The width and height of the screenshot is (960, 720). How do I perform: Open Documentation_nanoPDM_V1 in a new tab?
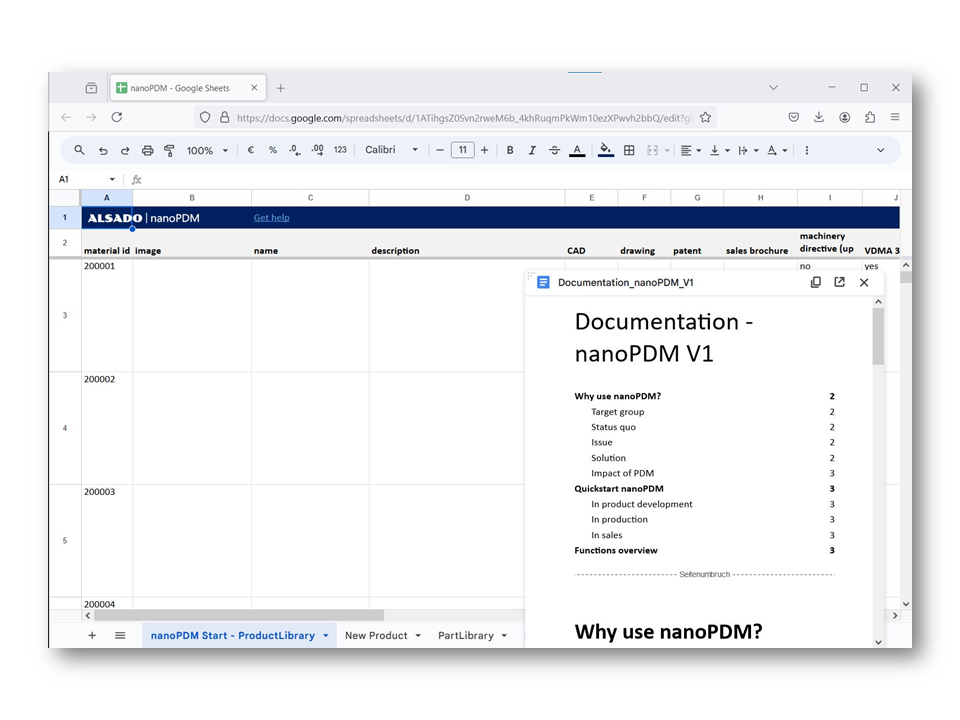click(x=839, y=282)
